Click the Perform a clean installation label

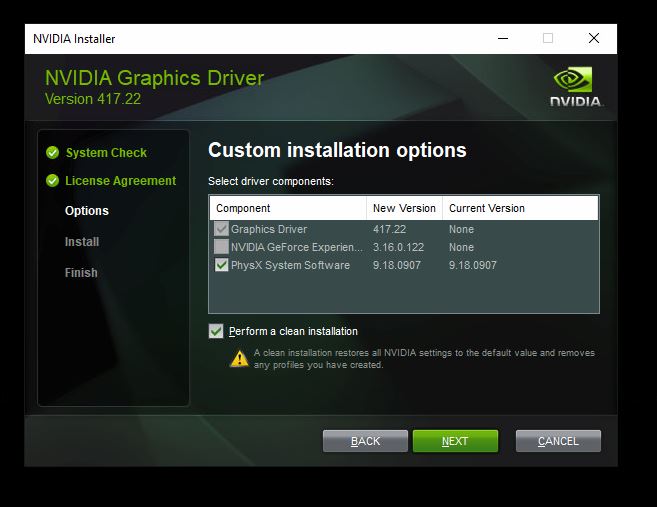pyautogui.click(x=293, y=331)
